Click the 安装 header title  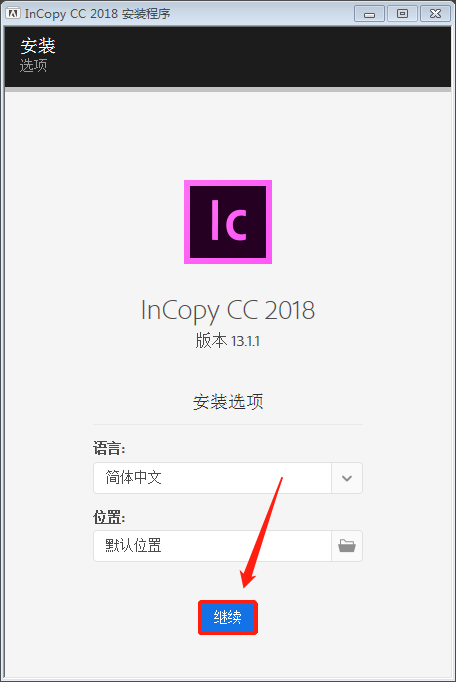[x=38, y=46]
